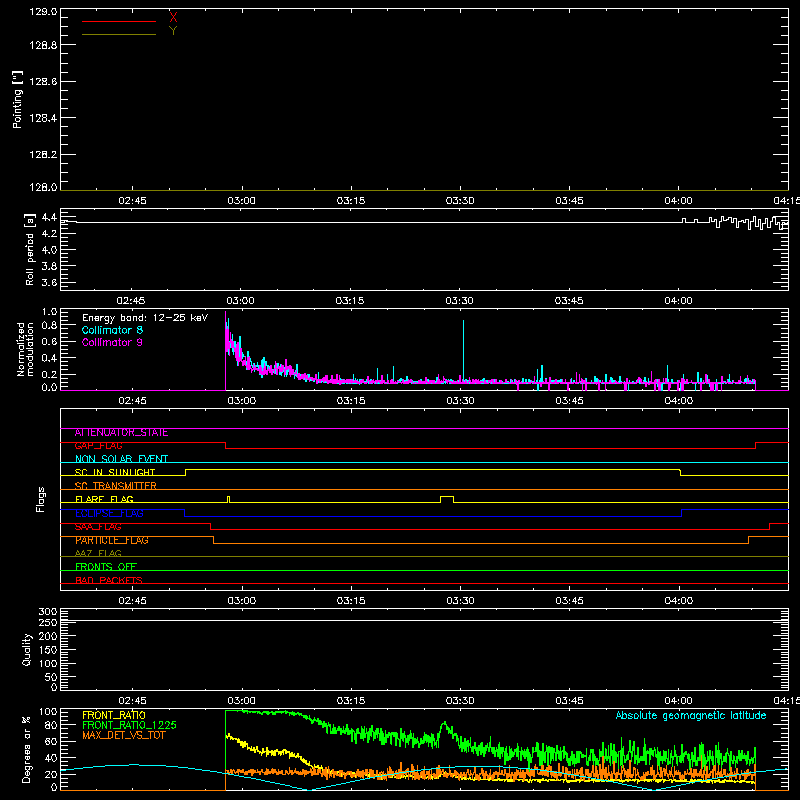Select the "X" legend label in Pointing panel
This screenshot has width=800, height=800.
click(173, 18)
